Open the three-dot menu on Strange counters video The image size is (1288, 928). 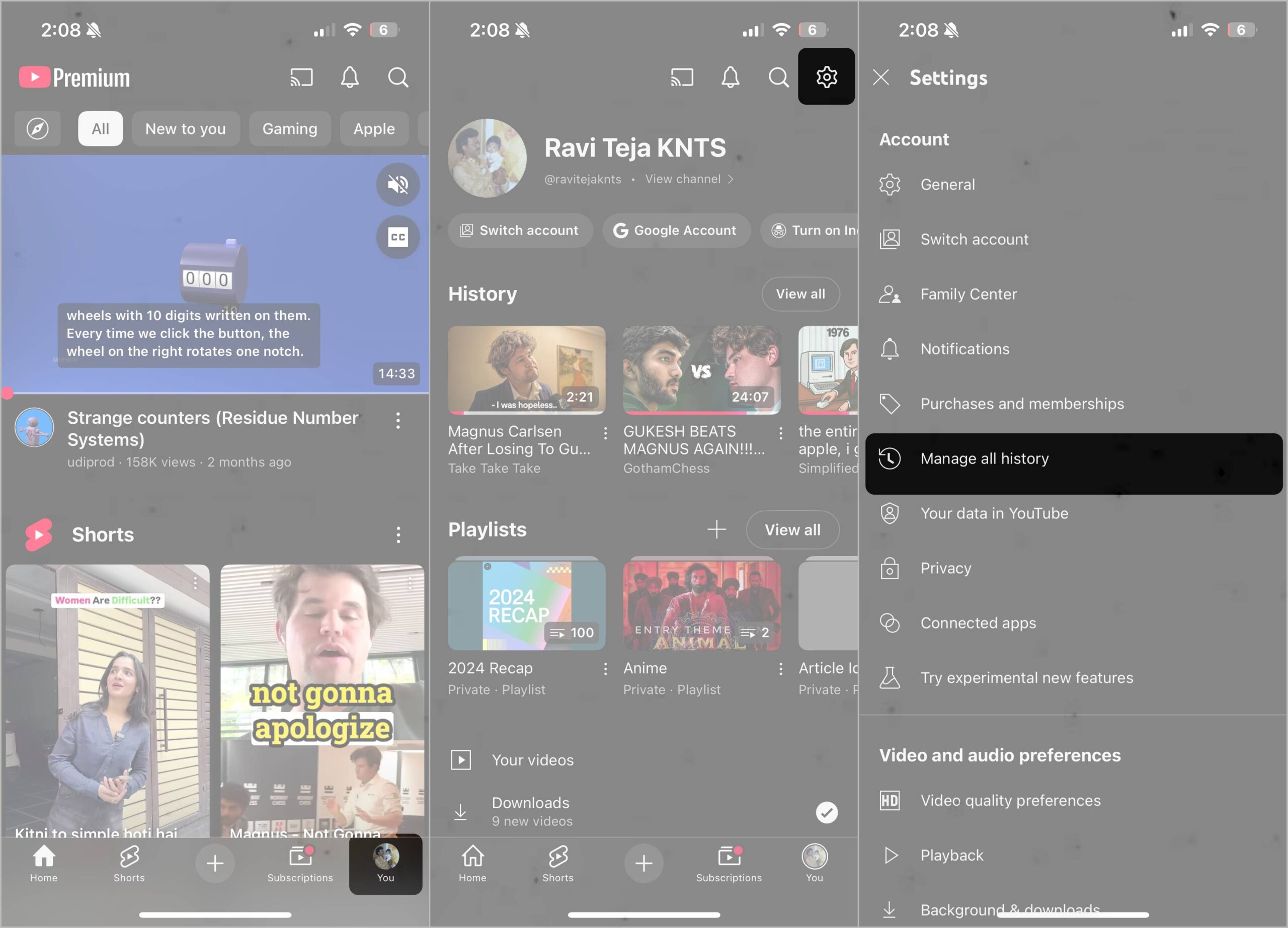(397, 420)
